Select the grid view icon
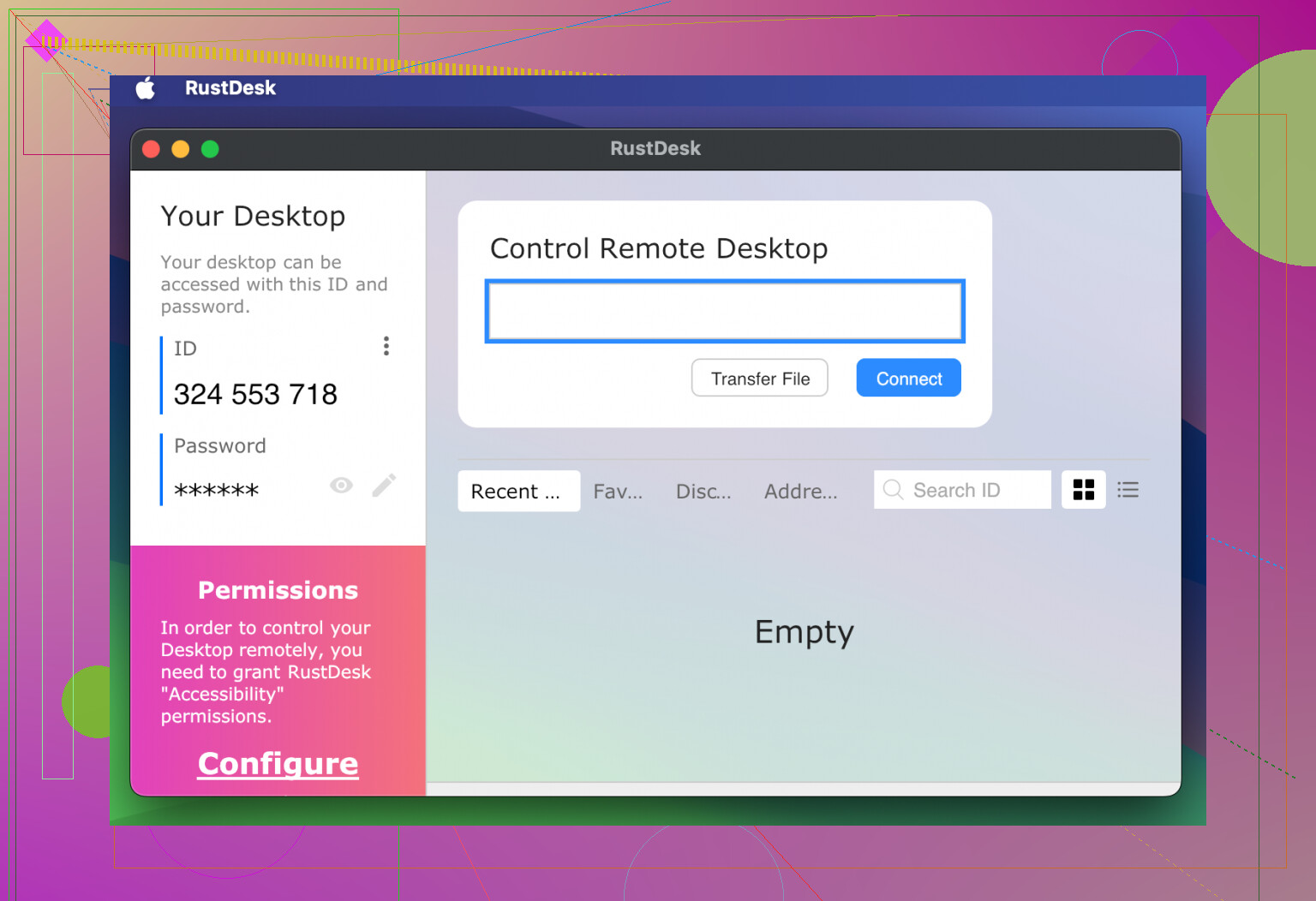This screenshot has width=1316, height=901. click(x=1084, y=490)
